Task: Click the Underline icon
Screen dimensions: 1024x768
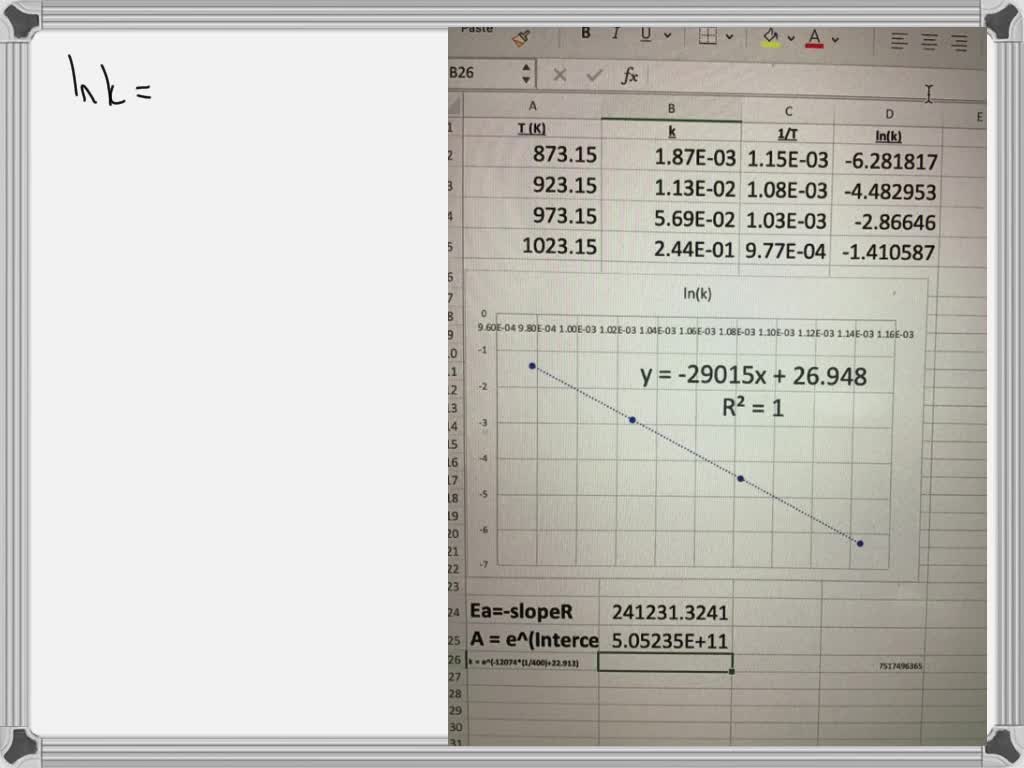Action: 645,35
